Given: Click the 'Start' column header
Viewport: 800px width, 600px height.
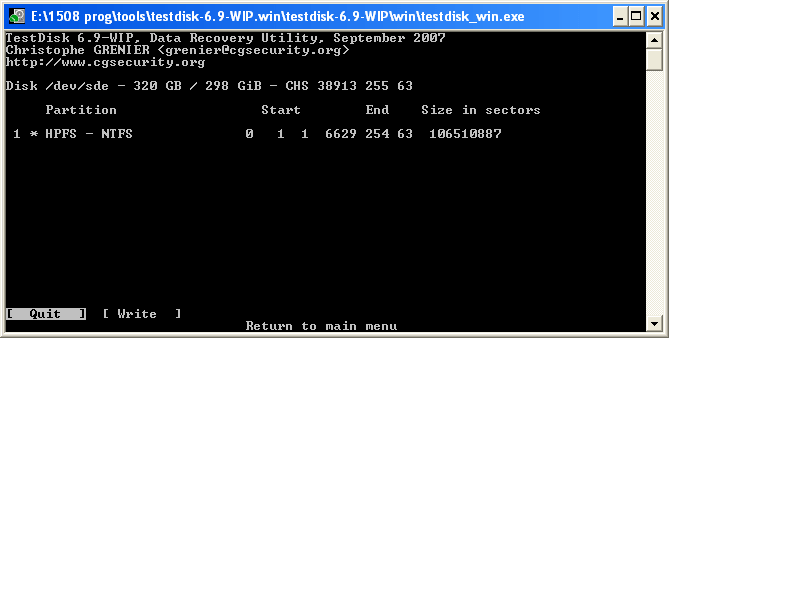Looking at the screenshot, I should [x=281, y=110].
